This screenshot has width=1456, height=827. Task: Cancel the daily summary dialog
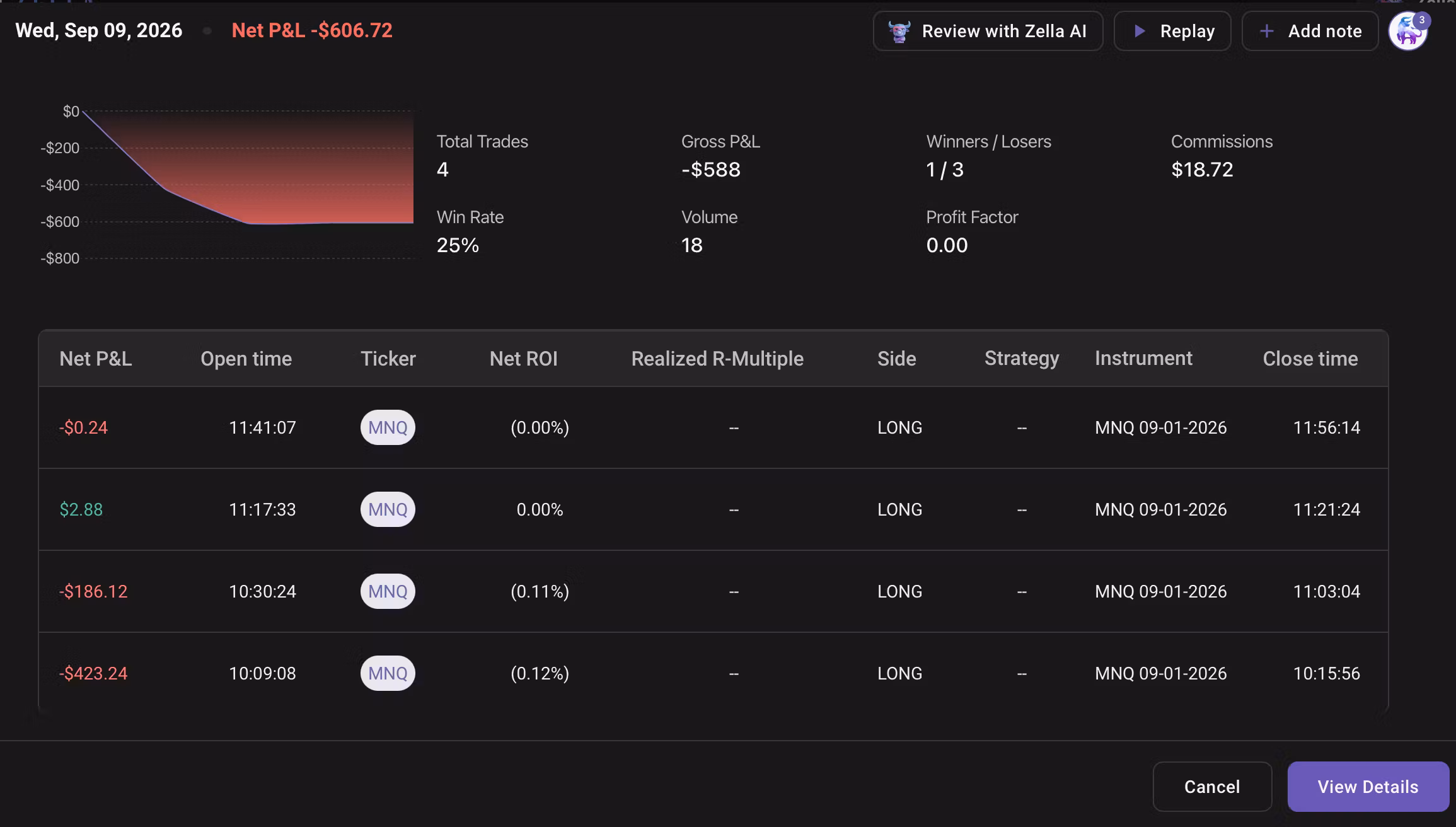(1212, 787)
